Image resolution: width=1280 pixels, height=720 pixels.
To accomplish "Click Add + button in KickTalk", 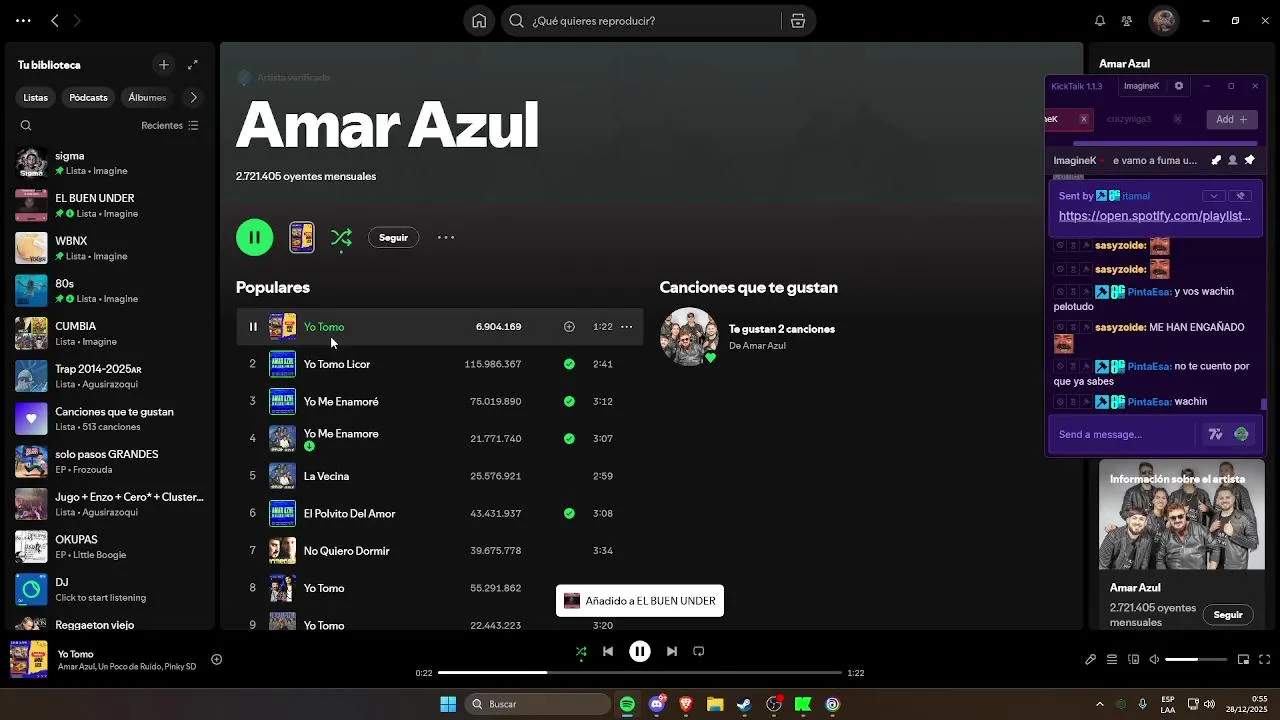I will pyautogui.click(x=1231, y=119).
